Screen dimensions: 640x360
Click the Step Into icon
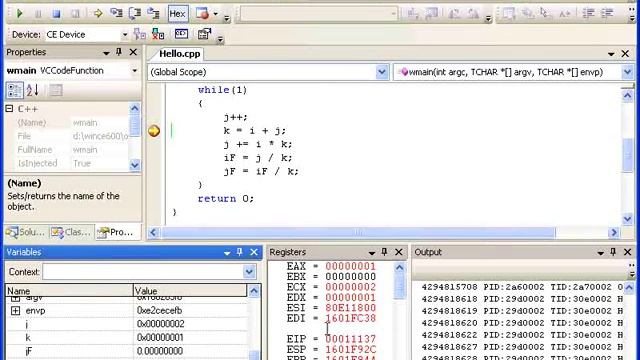pyautogui.click(x=116, y=13)
